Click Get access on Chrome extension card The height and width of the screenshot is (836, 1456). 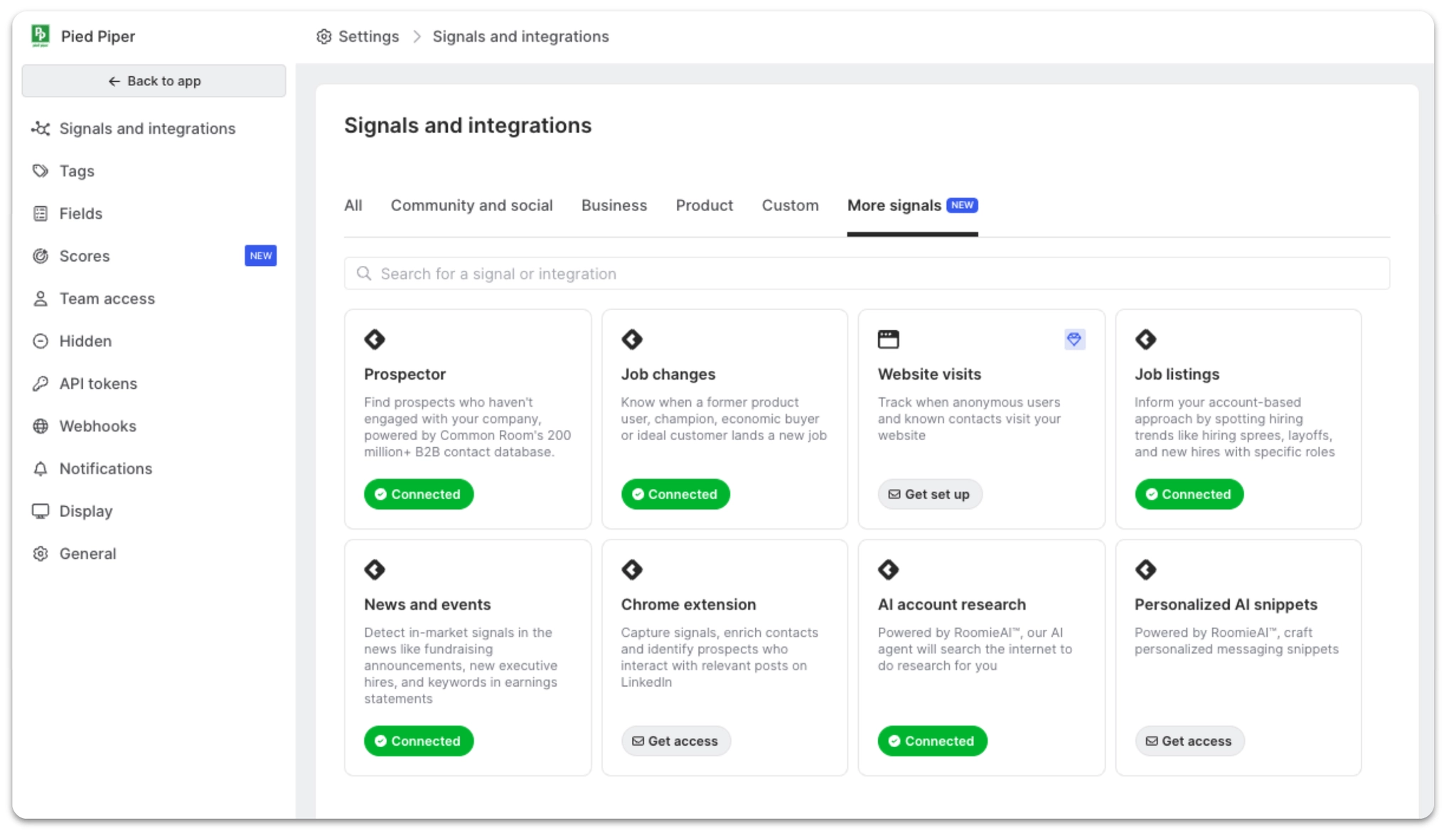pyautogui.click(x=675, y=741)
